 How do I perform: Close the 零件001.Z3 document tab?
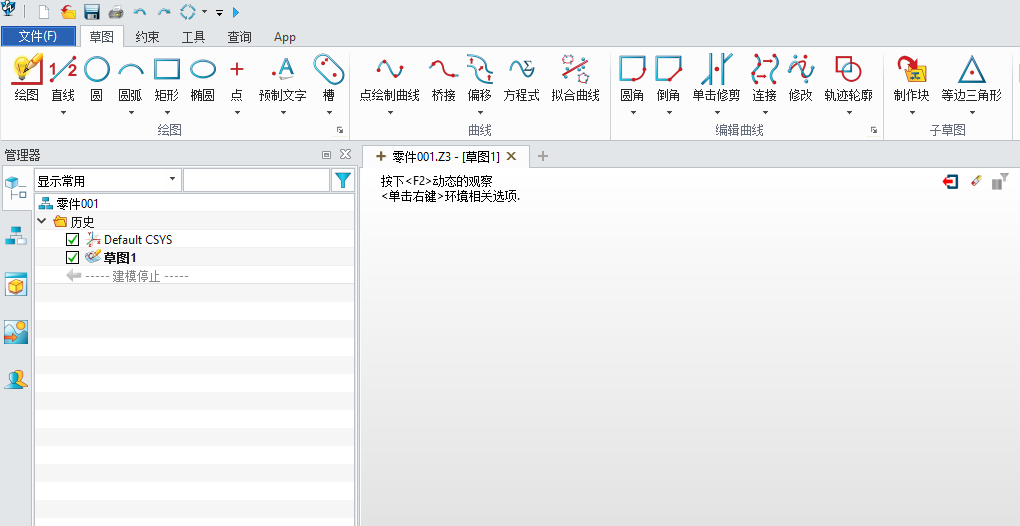tap(511, 156)
